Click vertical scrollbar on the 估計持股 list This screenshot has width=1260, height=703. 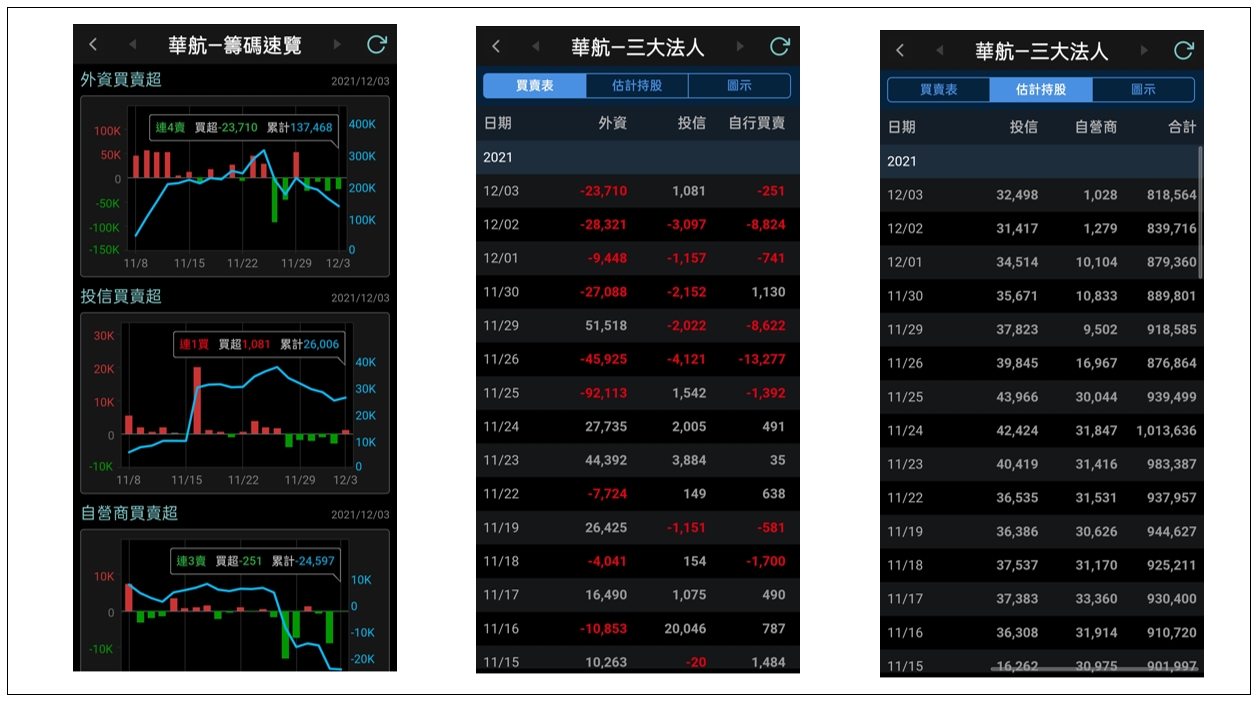tap(1200, 210)
